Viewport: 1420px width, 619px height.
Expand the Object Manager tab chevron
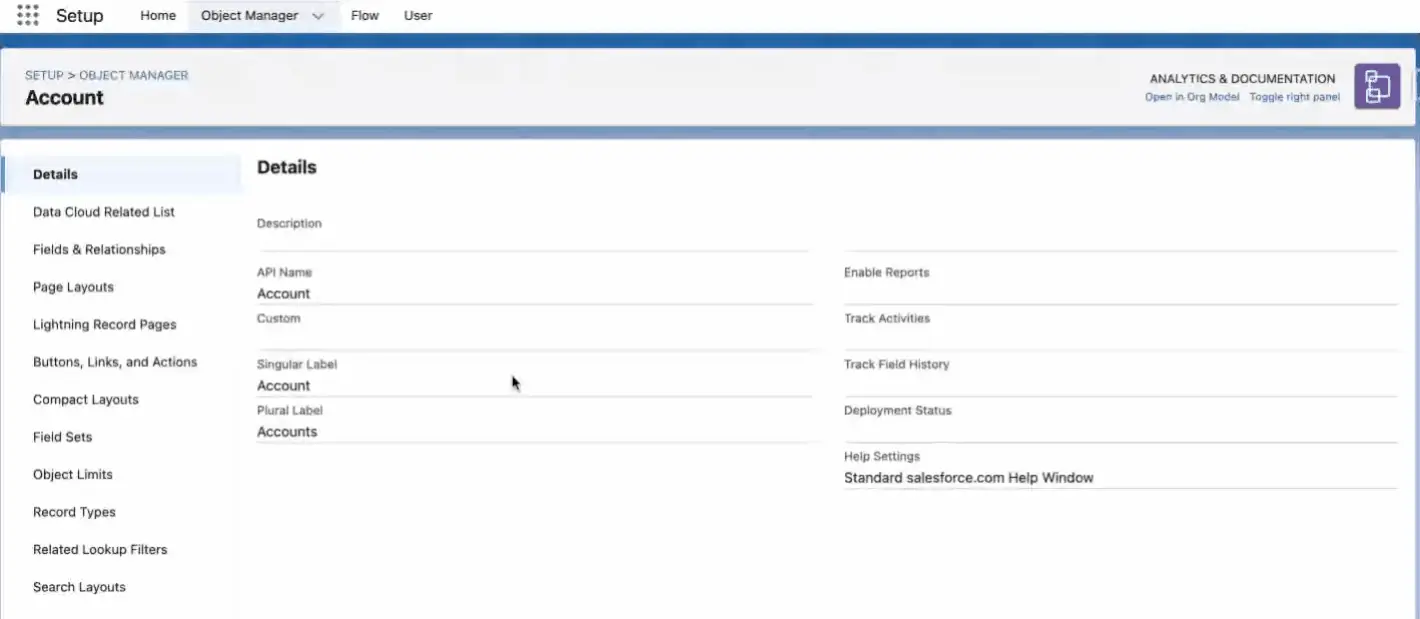(318, 16)
